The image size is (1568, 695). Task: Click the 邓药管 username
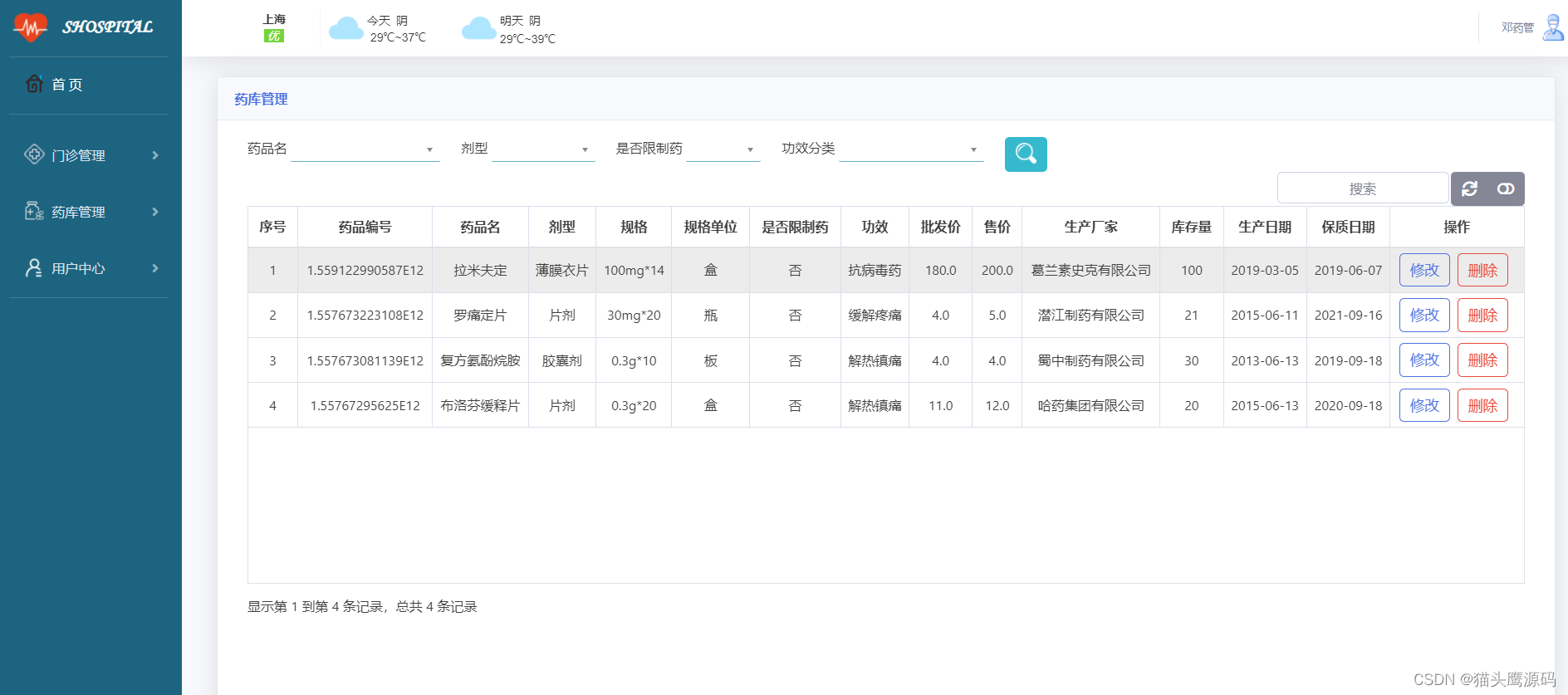[1517, 27]
